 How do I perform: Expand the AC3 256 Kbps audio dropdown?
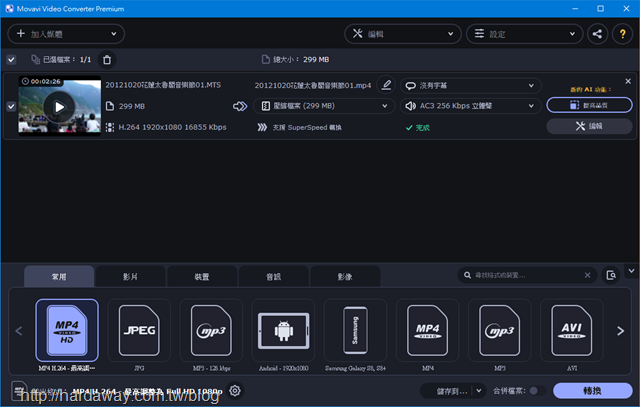471,106
